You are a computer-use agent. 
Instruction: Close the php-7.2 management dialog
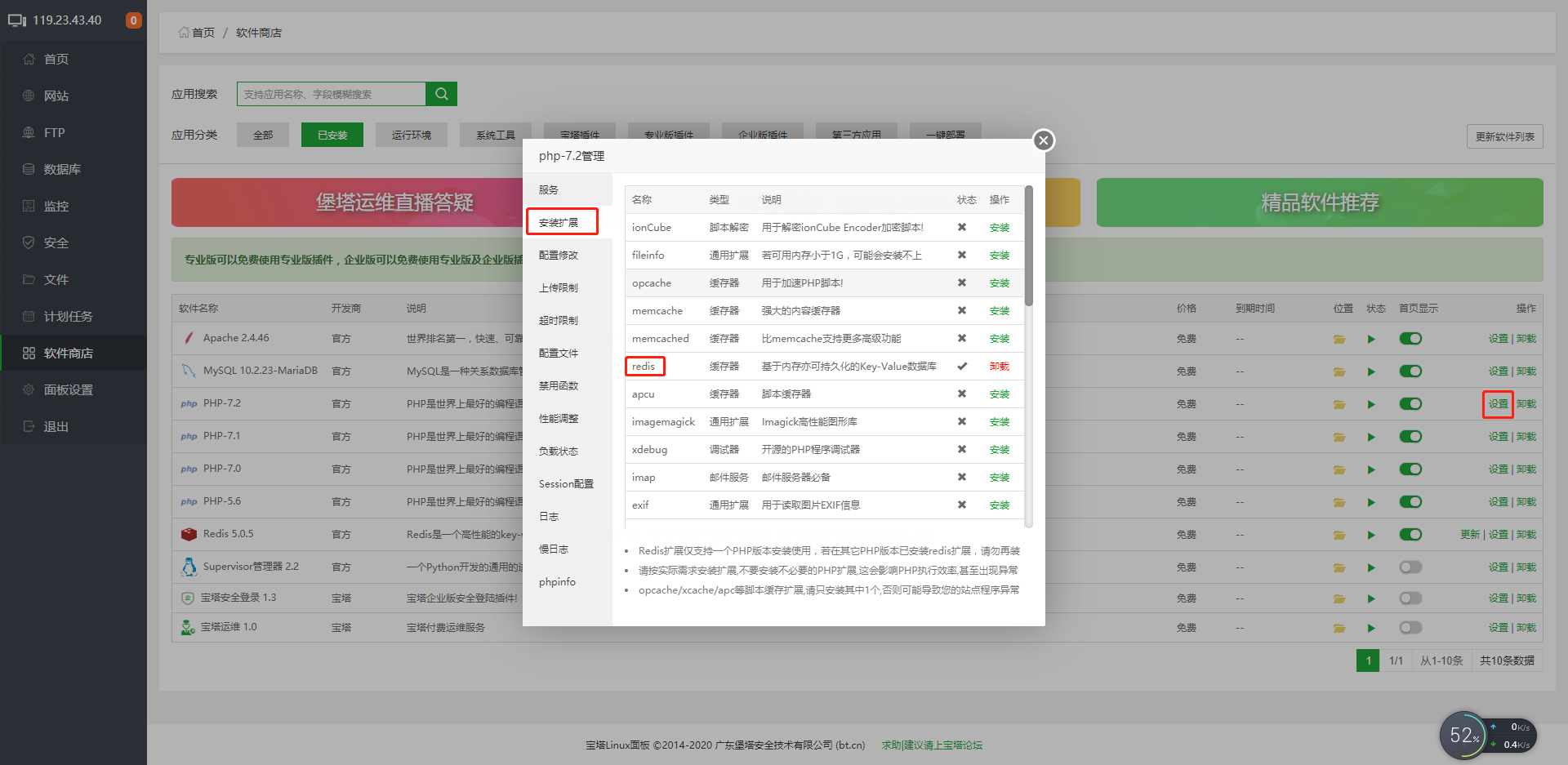pyautogui.click(x=1043, y=140)
